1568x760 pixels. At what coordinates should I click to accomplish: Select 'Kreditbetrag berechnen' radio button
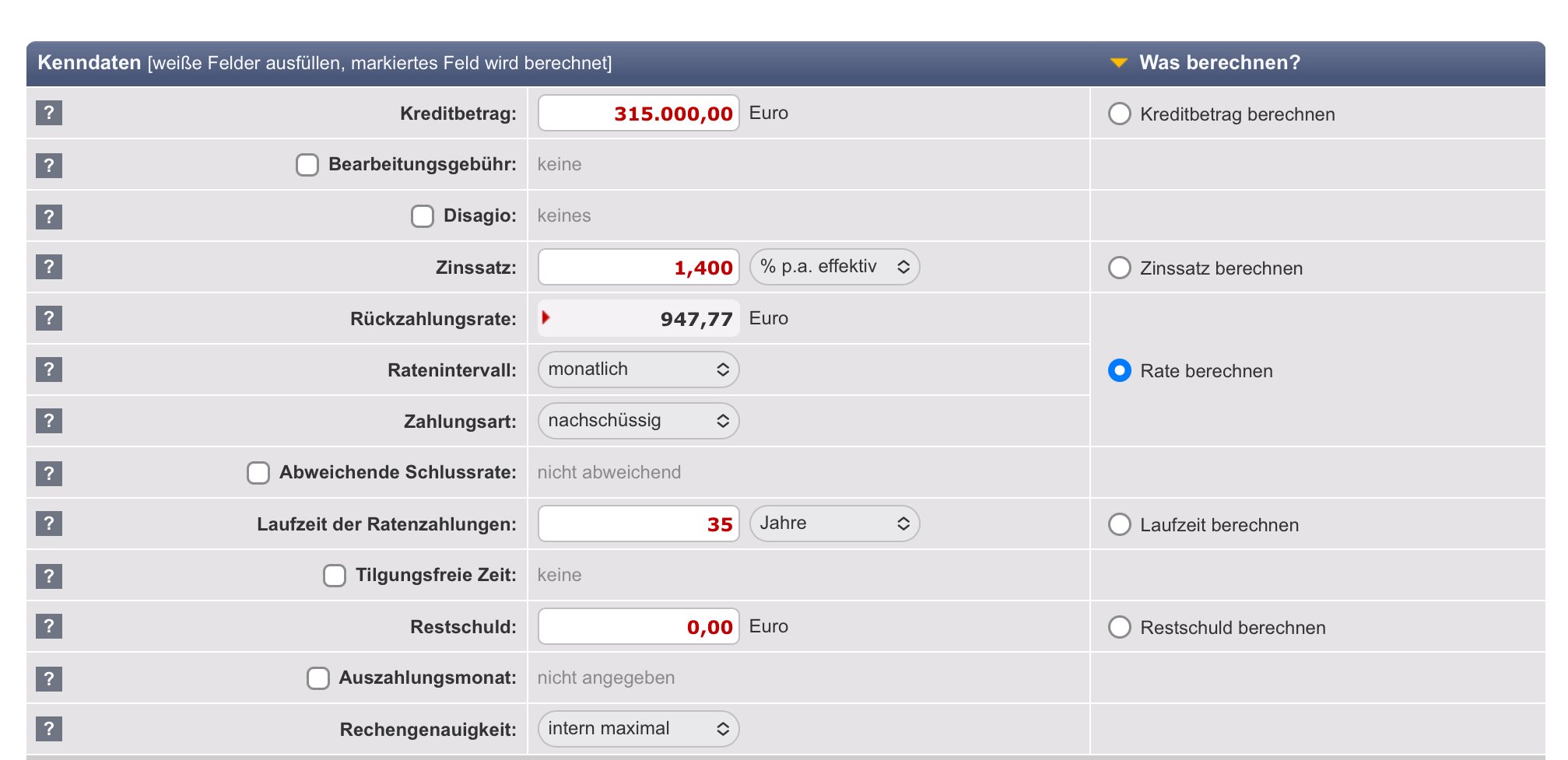[x=1119, y=114]
